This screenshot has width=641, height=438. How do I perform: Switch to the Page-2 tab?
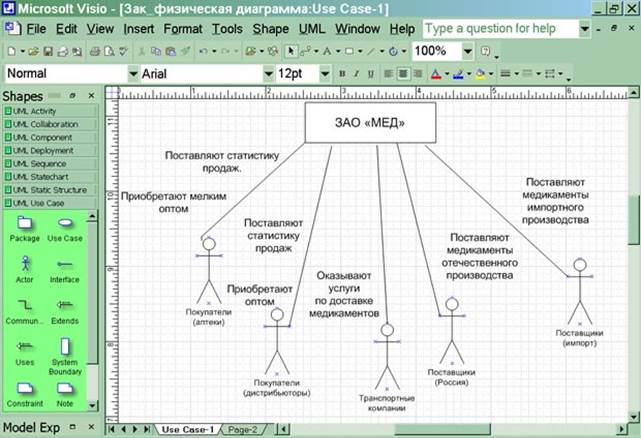pyautogui.click(x=243, y=430)
